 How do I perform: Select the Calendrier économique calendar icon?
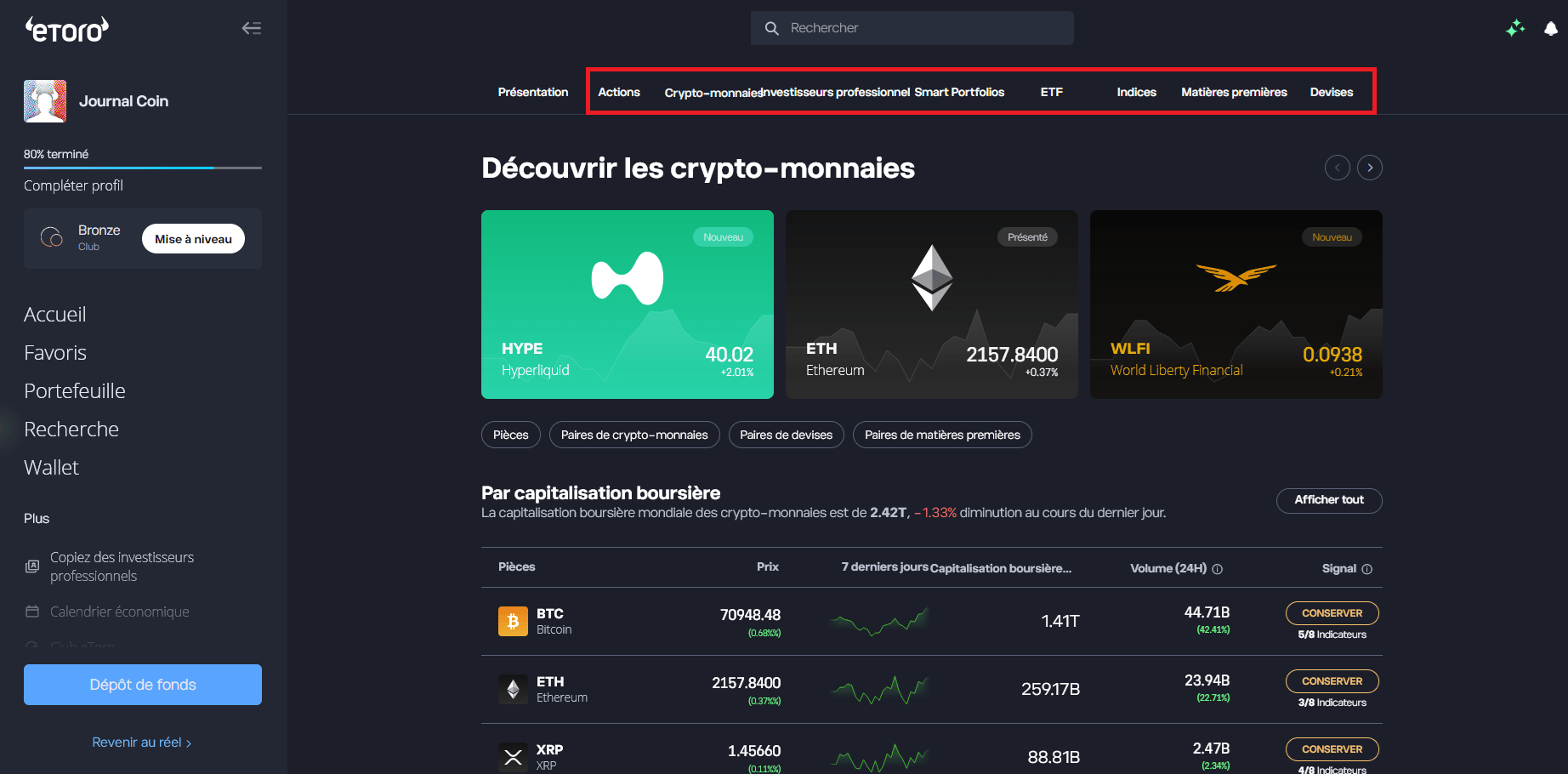[x=31, y=611]
